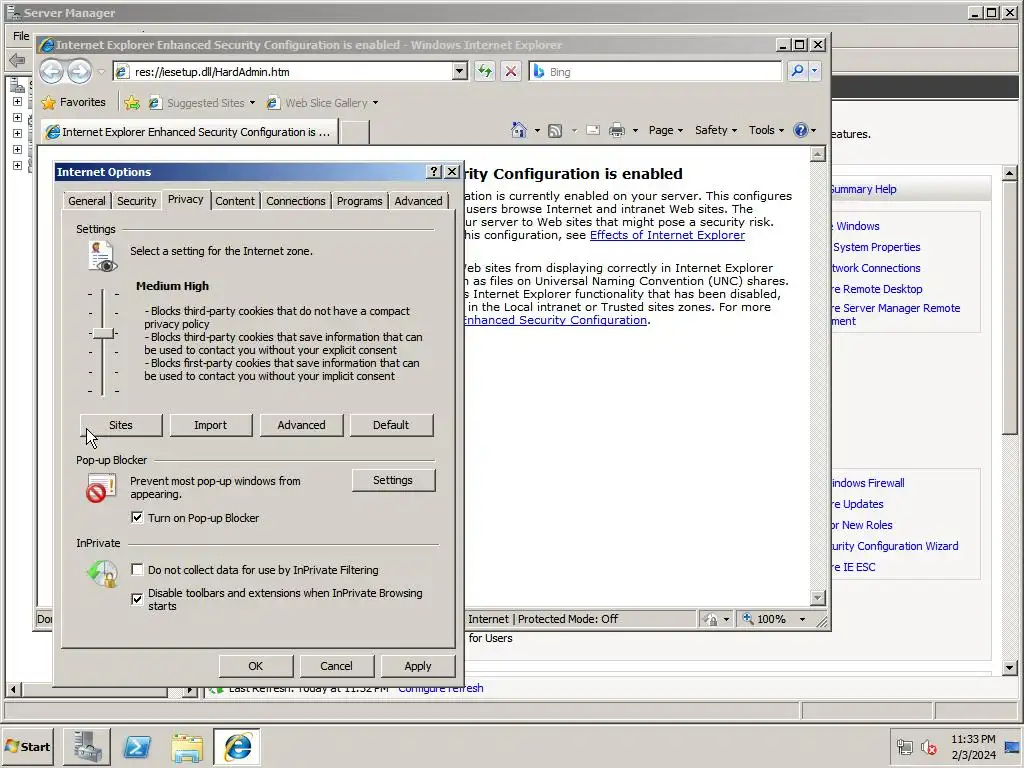Click the Internet Options help question button
1024x768 pixels.
(434, 171)
